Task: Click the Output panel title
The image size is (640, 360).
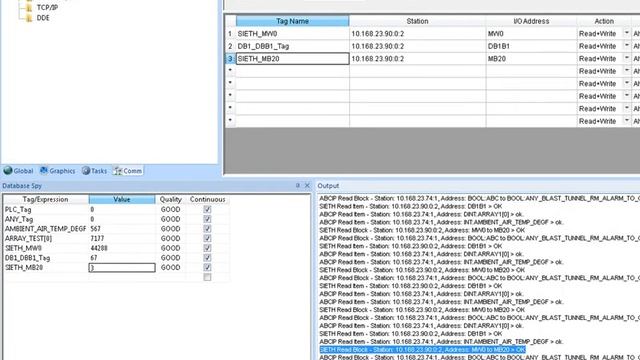Action: (328, 186)
